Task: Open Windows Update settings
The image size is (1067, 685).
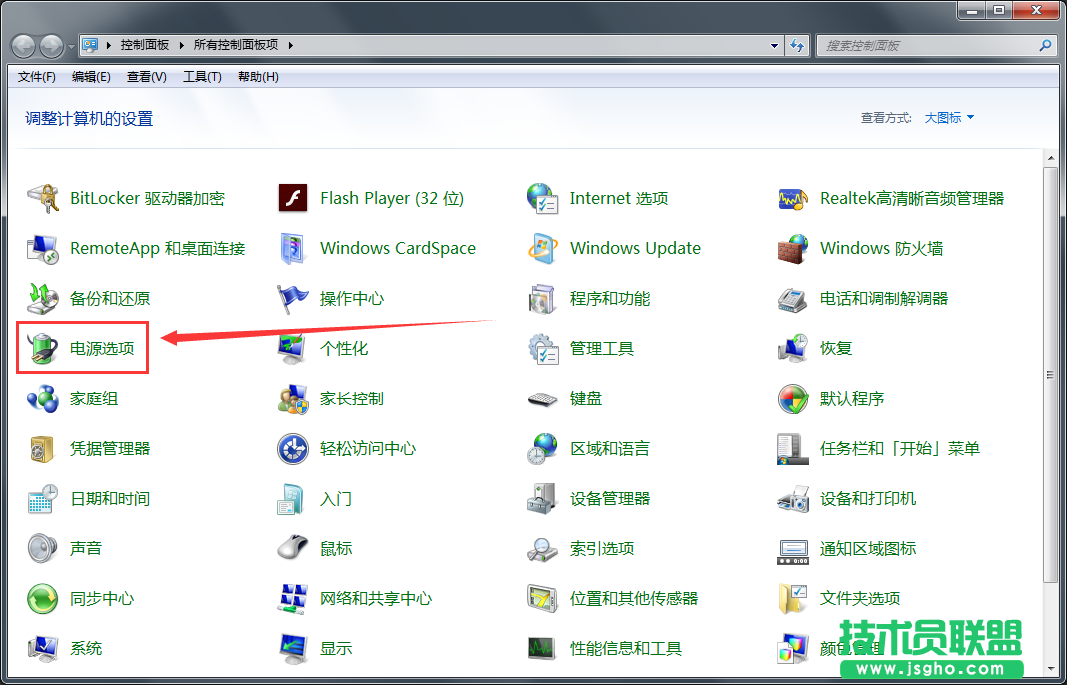Action: [634, 247]
